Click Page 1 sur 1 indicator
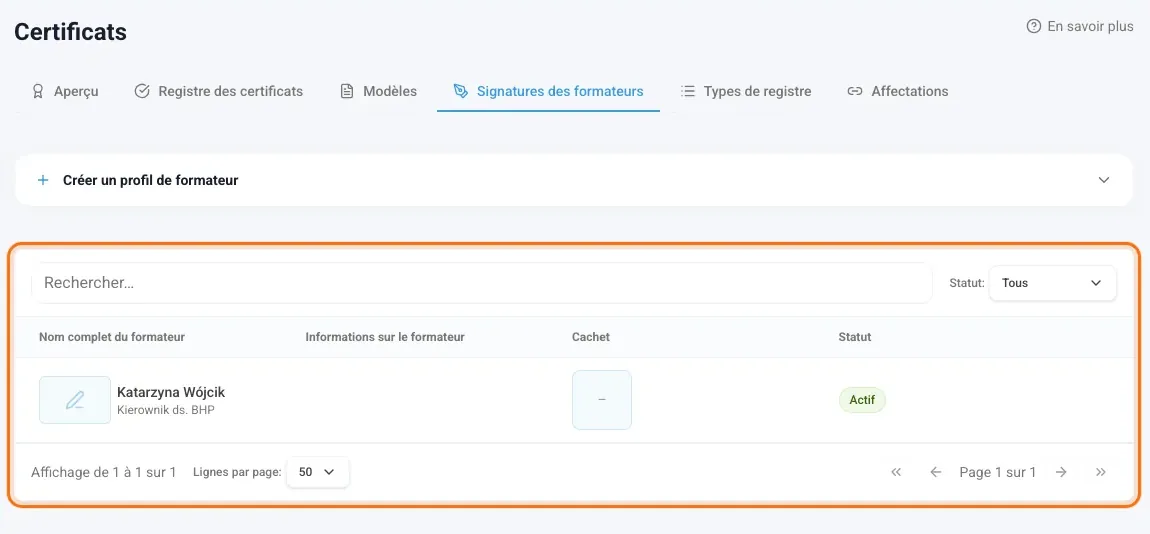1150x534 pixels. click(997, 472)
